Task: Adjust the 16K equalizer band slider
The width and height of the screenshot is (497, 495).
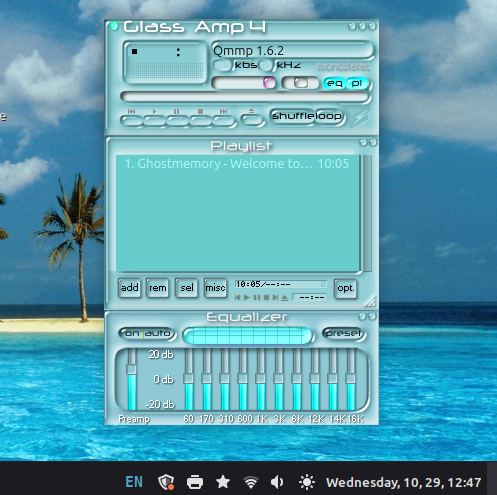Action: (351, 379)
